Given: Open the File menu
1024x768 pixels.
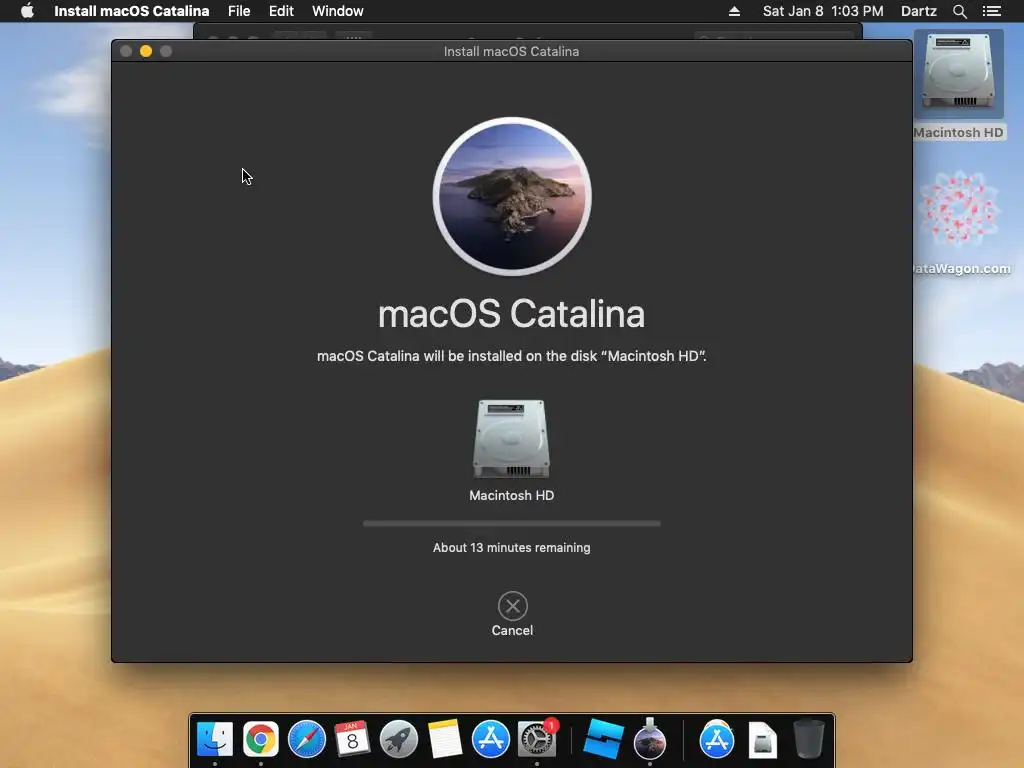Looking at the screenshot, I should click(x=239, y=11).
